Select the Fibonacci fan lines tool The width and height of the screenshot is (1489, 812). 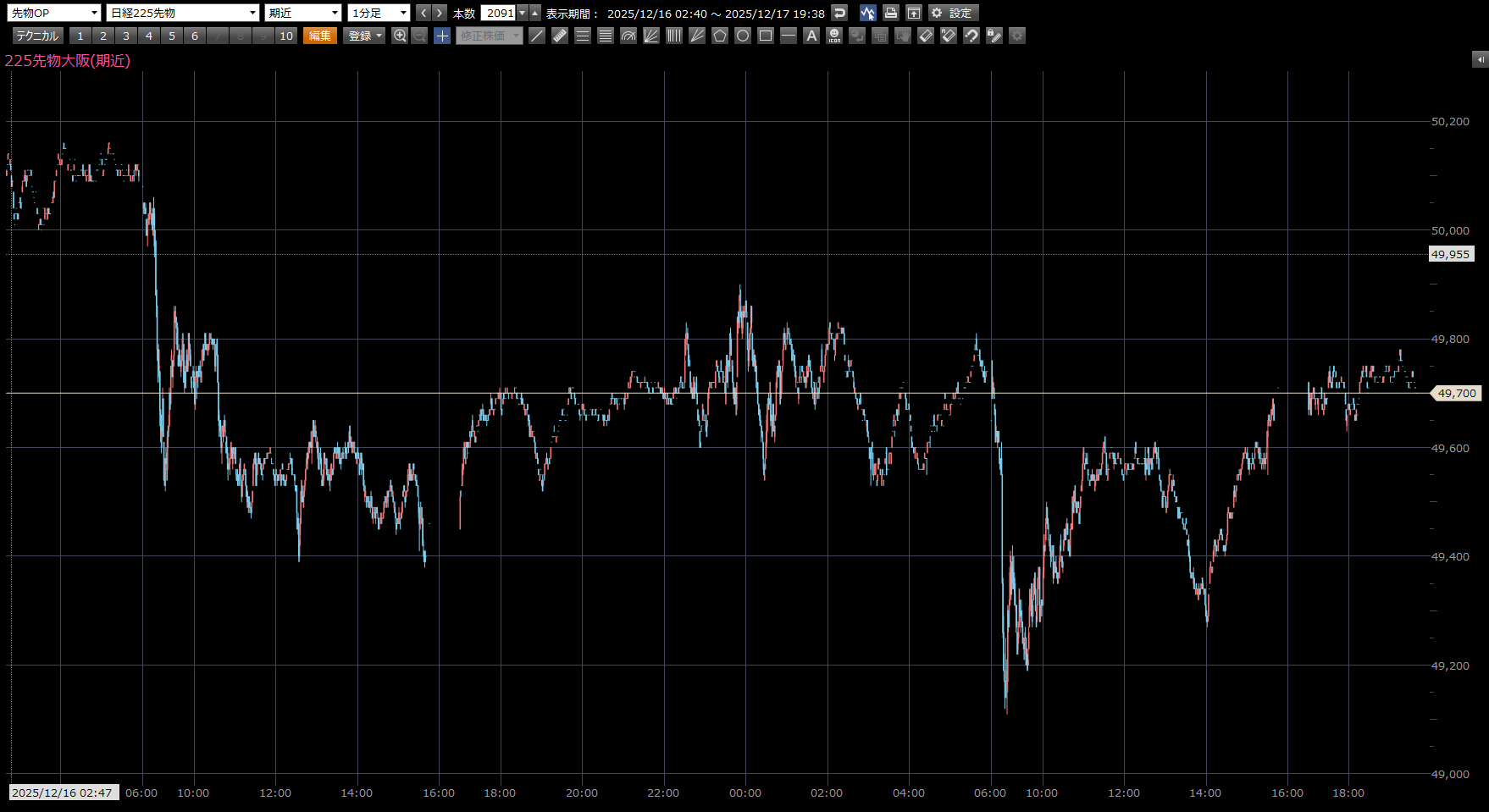tap(651, 36)
